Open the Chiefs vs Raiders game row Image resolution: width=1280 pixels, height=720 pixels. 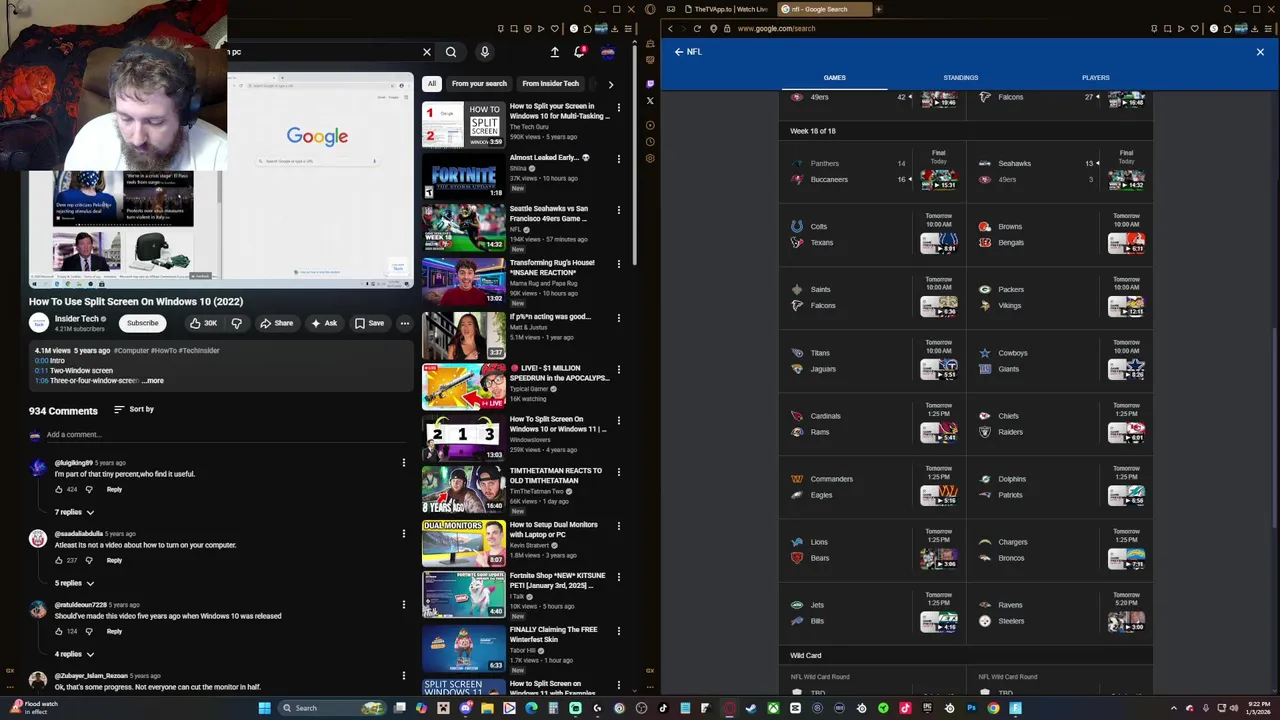(1062, 424)
